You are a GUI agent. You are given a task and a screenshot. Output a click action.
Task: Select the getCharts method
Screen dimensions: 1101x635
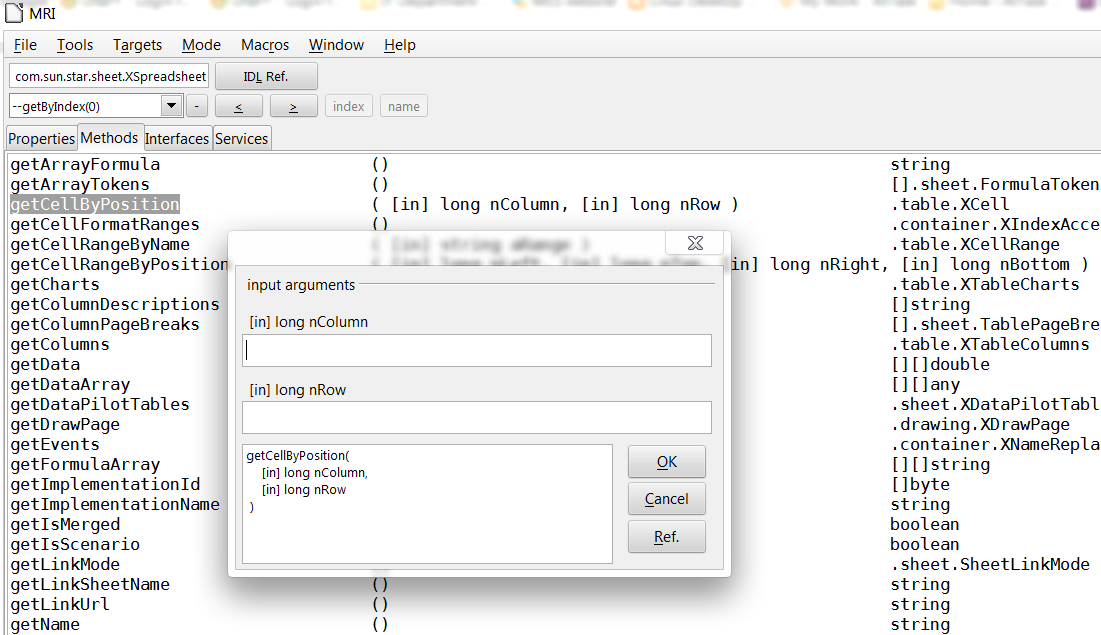[x=55, y=284]
